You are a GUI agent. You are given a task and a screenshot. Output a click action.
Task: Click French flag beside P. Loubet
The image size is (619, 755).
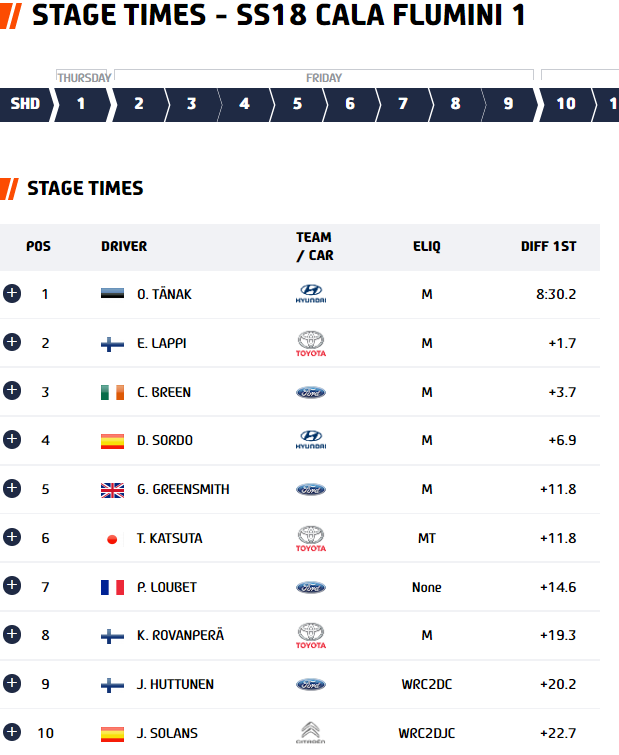112,587
